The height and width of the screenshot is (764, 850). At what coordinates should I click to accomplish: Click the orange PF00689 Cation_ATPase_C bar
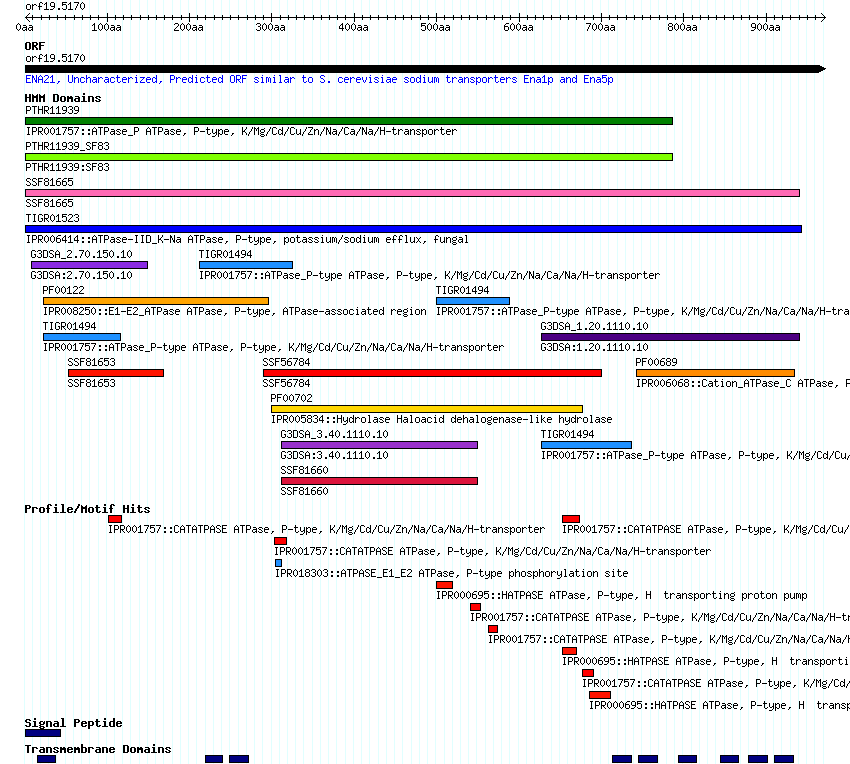tap(715, 373)
